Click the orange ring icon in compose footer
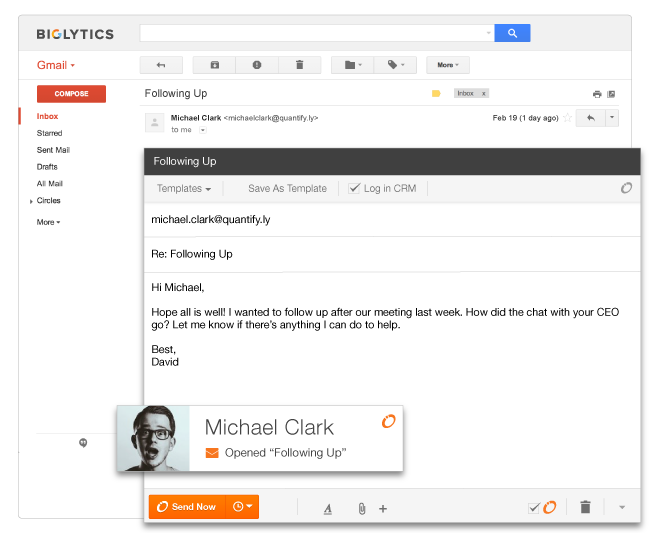 (550, 507)
